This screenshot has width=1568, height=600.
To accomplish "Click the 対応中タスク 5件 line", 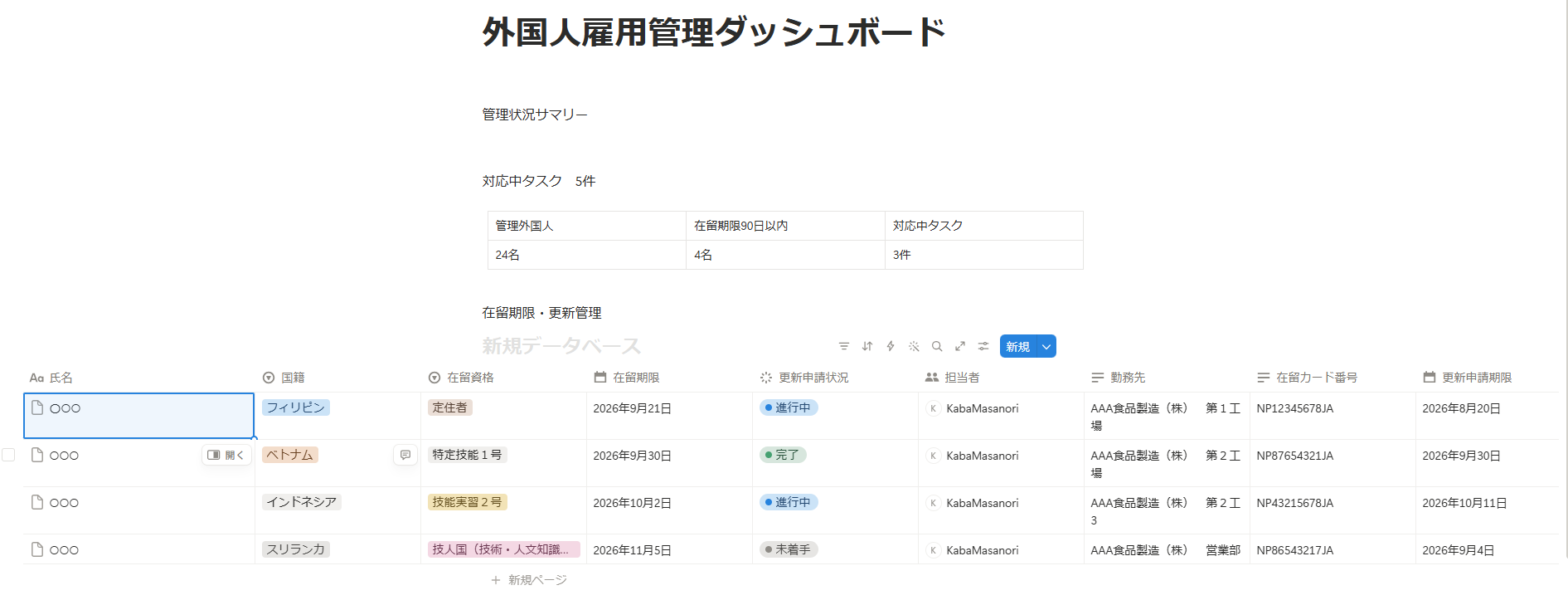I will tap(539, 181).
